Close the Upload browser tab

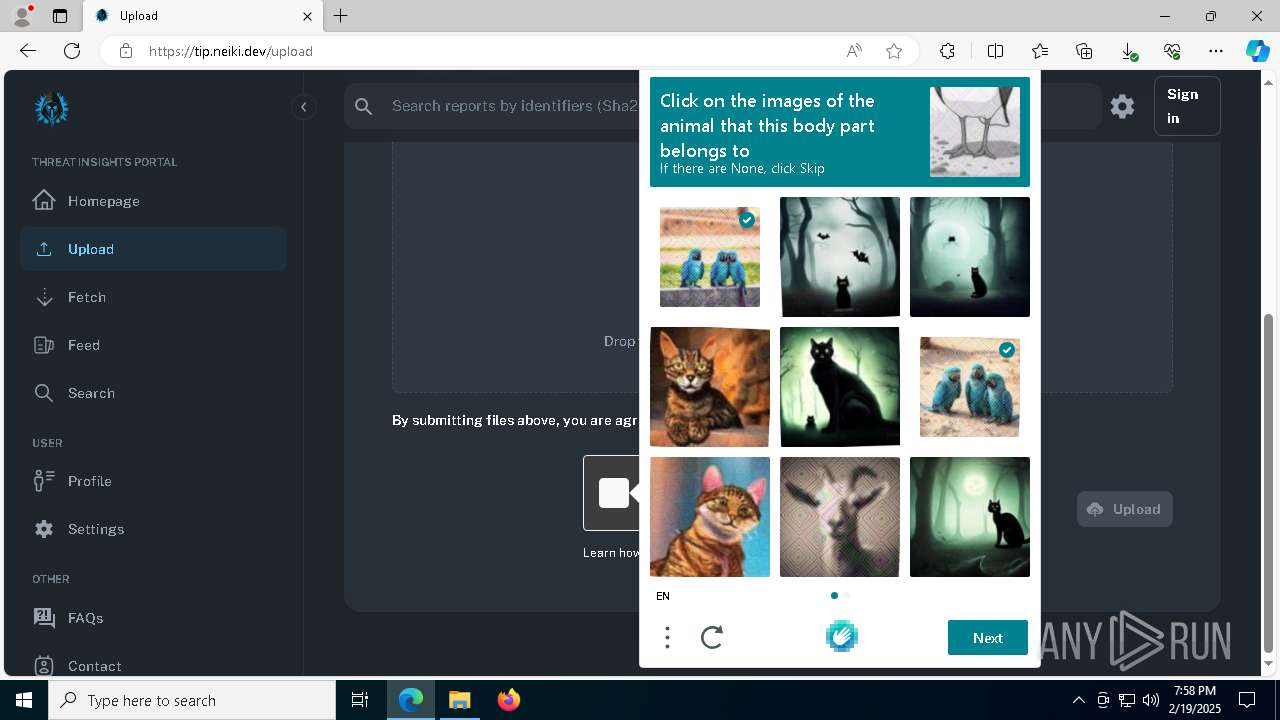tap(308, 16)
